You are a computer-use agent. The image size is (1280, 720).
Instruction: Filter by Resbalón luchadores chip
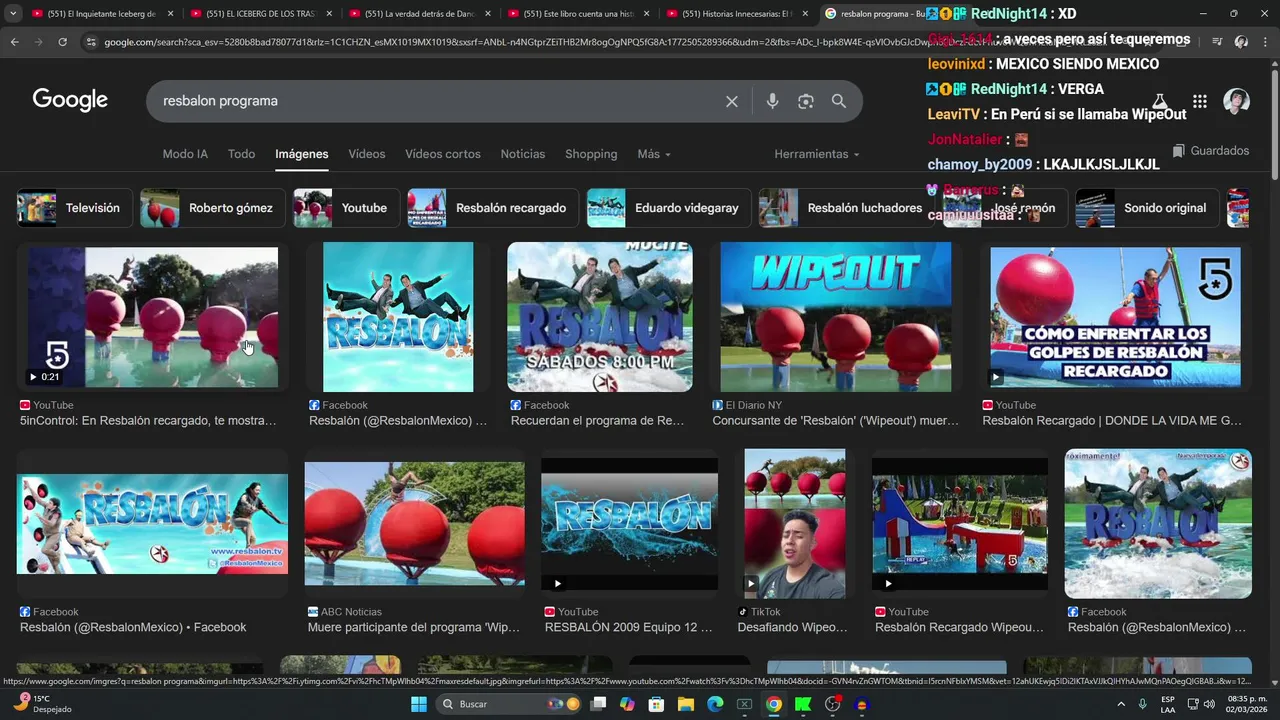coord(846,208)
